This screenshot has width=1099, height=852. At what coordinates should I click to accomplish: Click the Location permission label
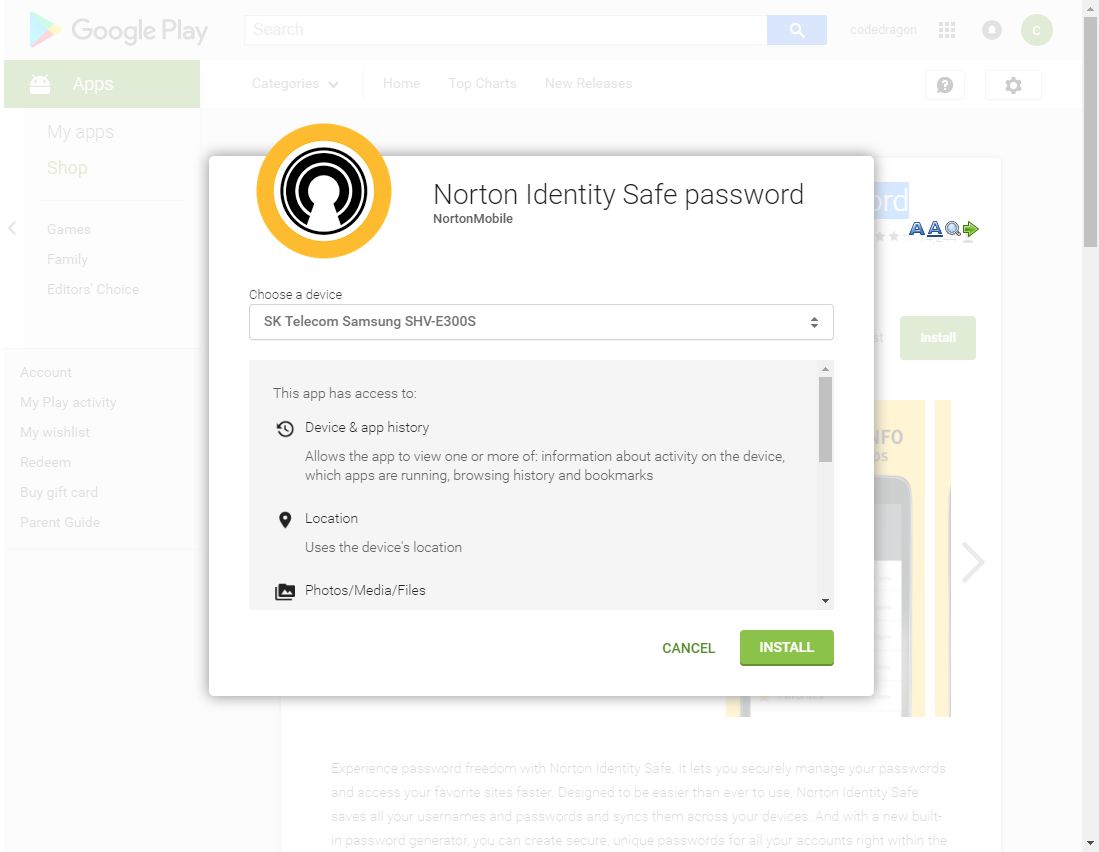[332, 518]
